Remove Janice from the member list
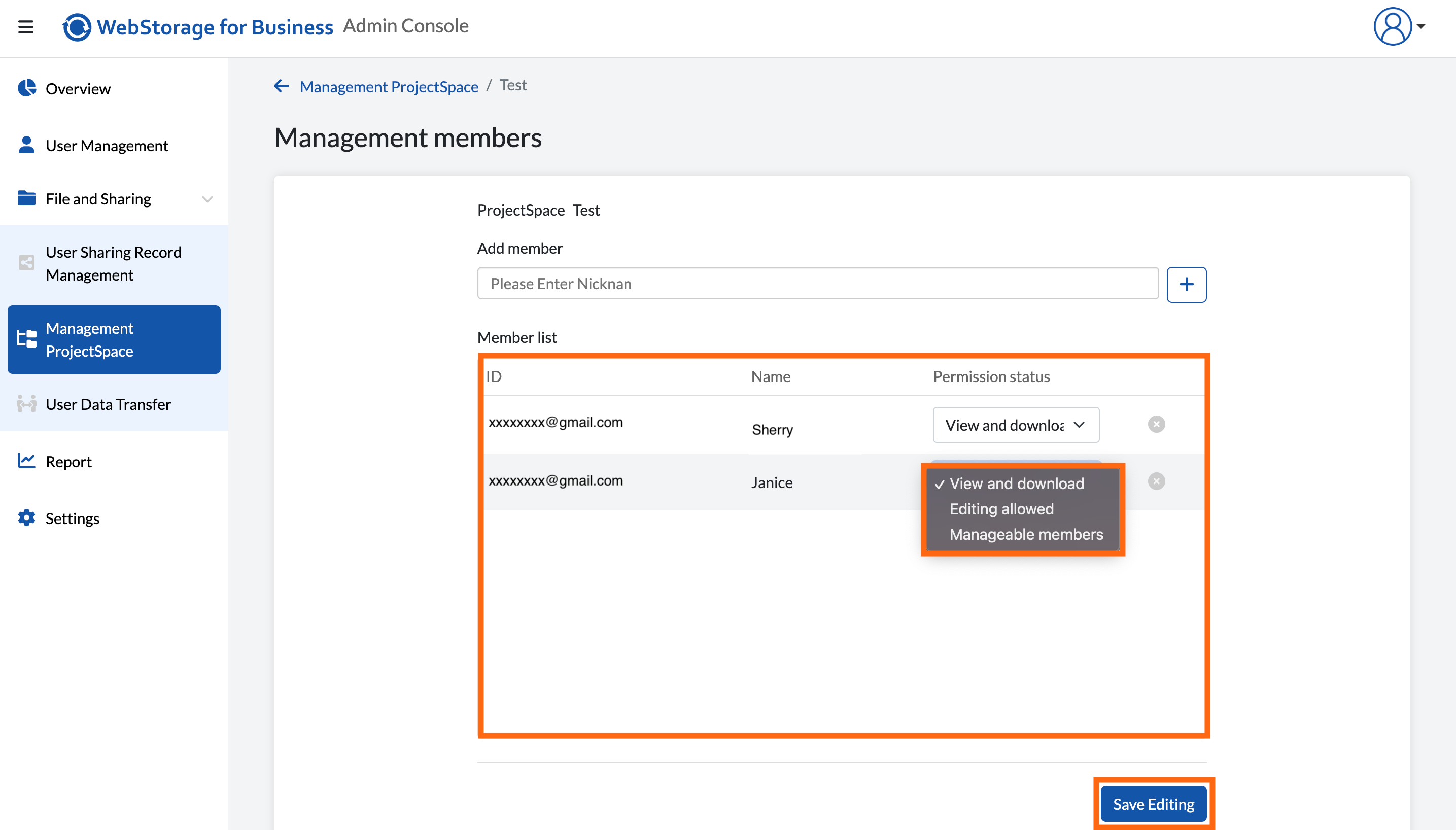Viewport: 1456px width, 830px height. tap(1156, 481)
